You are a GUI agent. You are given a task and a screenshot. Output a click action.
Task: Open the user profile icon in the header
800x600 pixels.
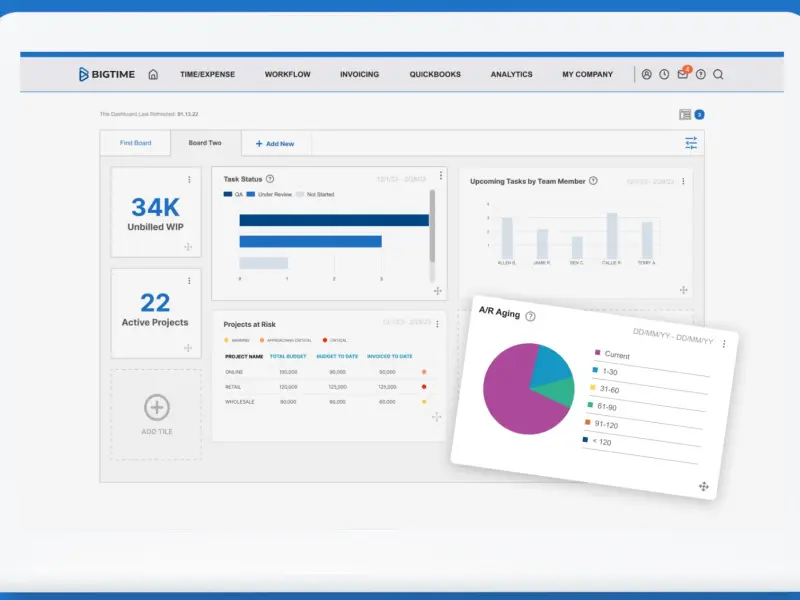646,74
